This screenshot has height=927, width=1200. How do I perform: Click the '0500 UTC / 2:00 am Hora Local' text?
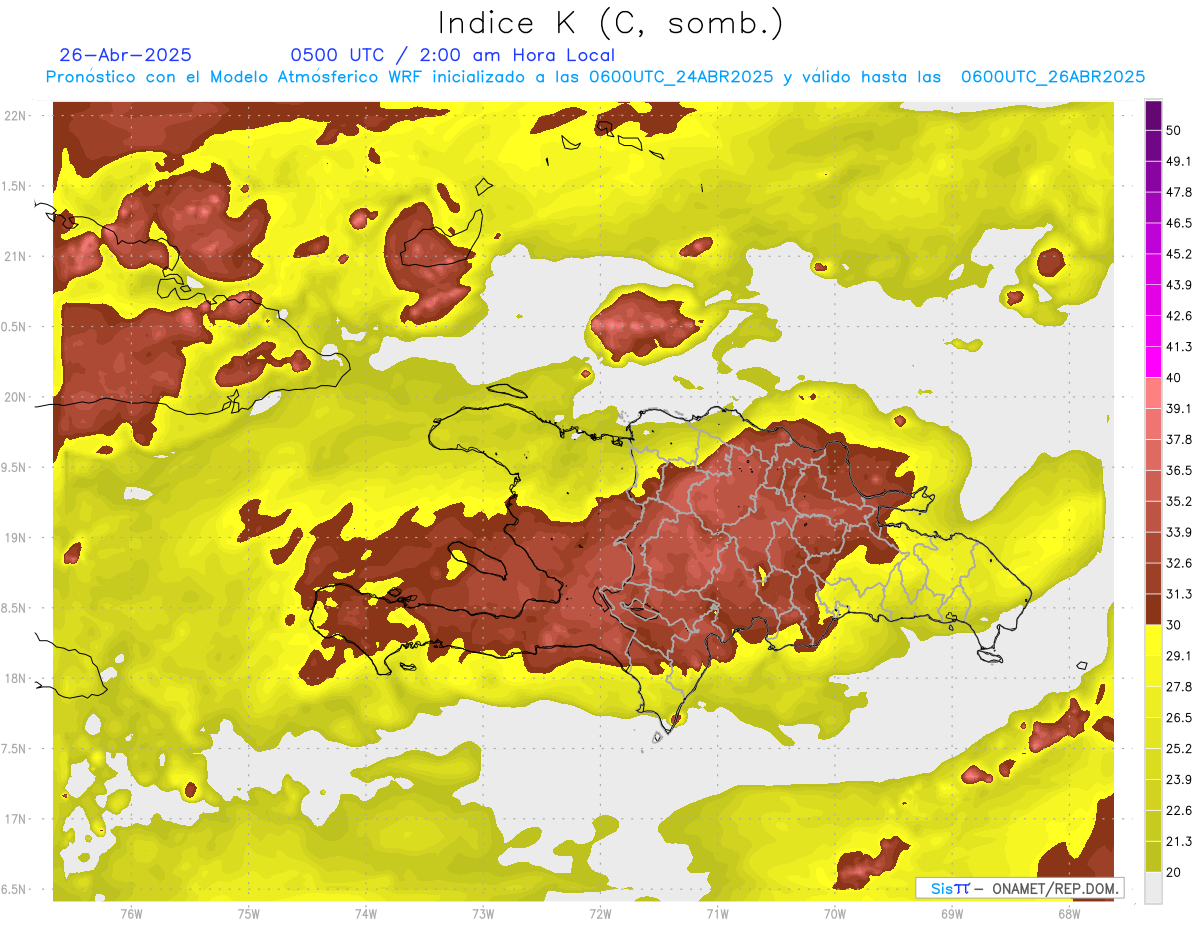coord(453,55)
